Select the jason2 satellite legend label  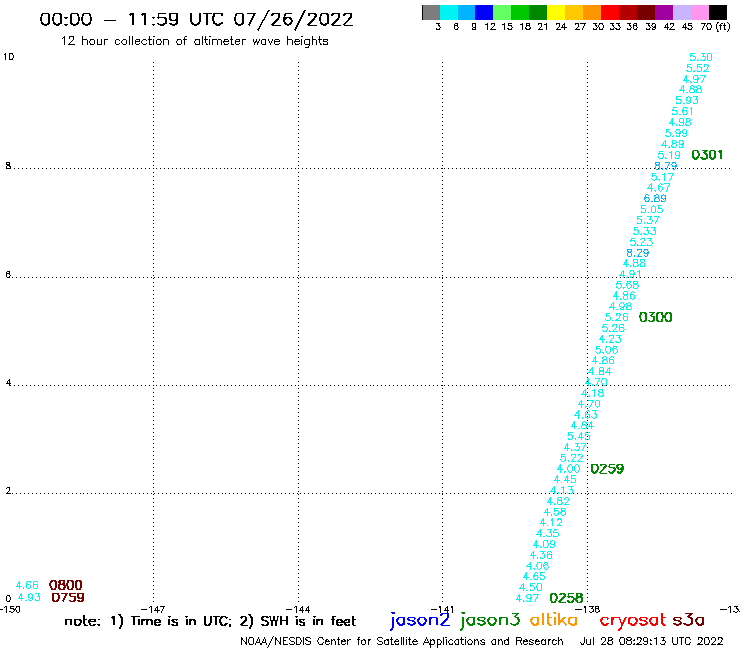tap(420, 620)
